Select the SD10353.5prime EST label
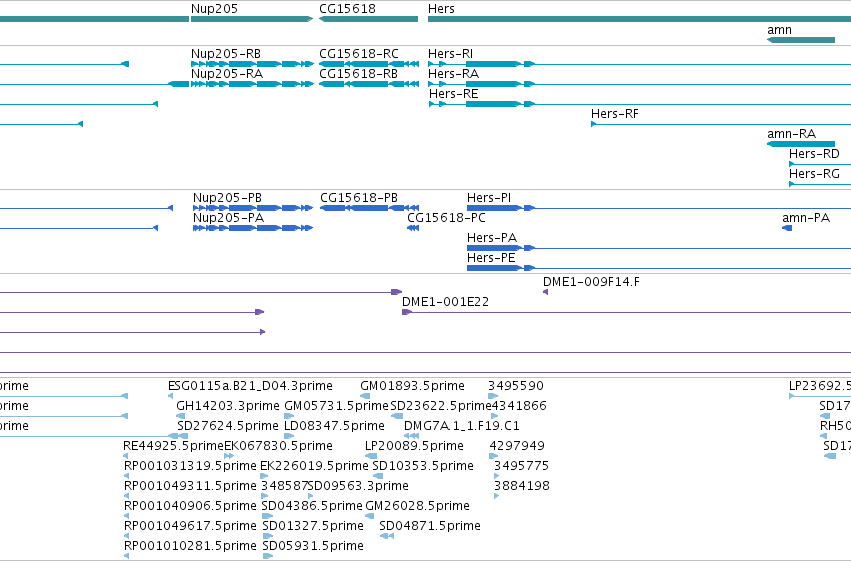The image size is (851, 561). [423, 467]
